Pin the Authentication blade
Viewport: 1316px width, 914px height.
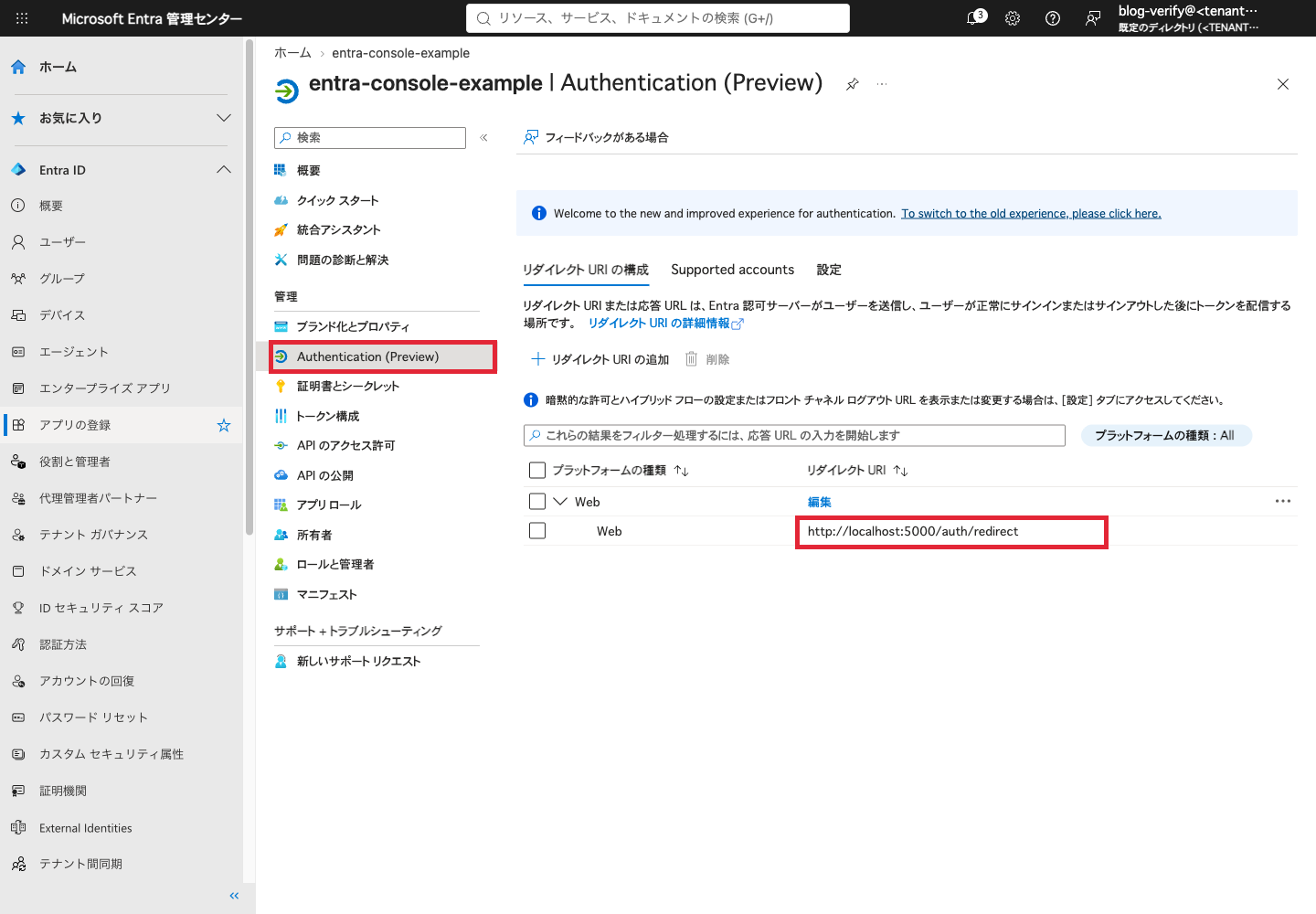point(853,84)
